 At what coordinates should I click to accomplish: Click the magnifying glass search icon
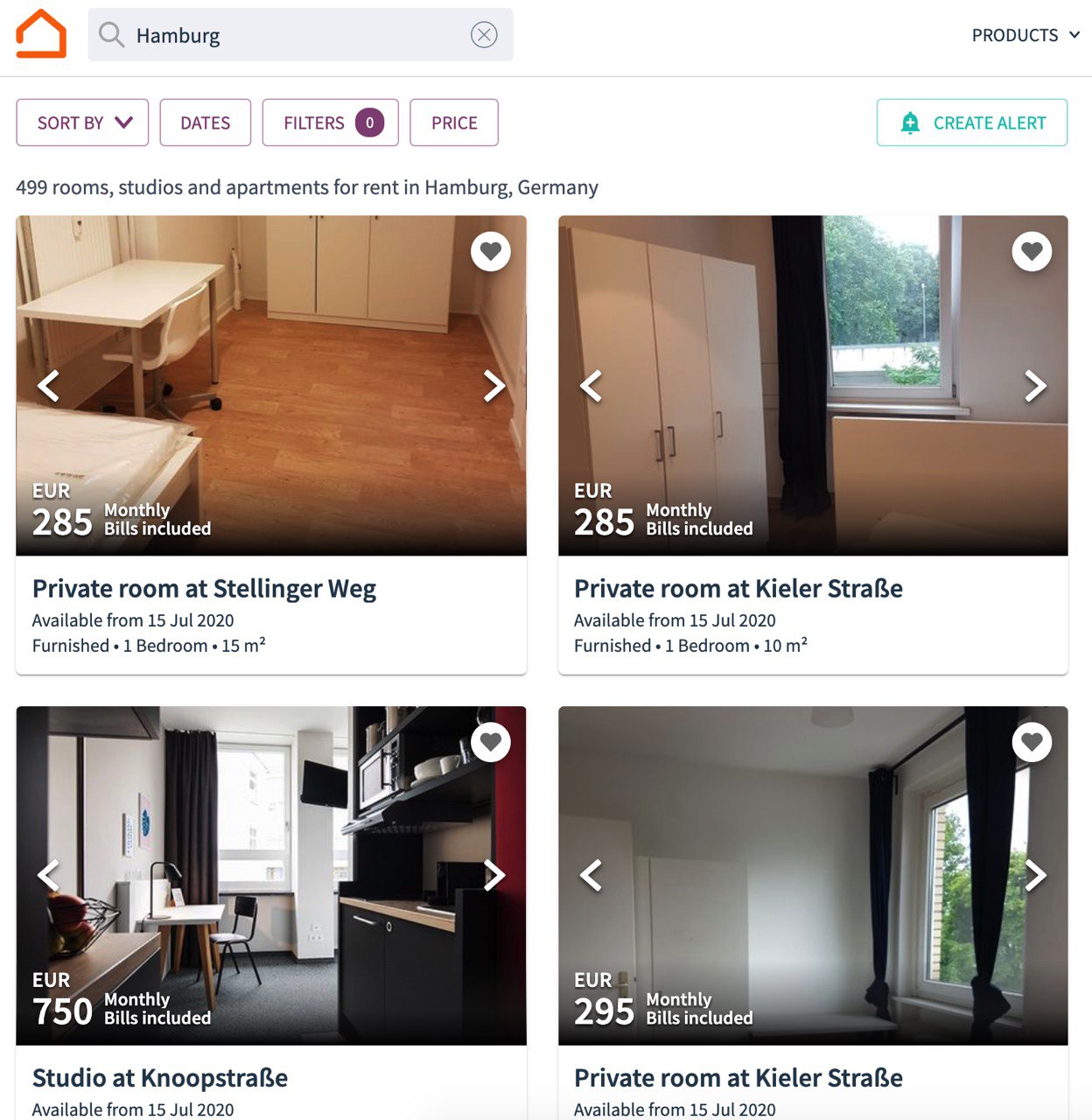[111, 35]
